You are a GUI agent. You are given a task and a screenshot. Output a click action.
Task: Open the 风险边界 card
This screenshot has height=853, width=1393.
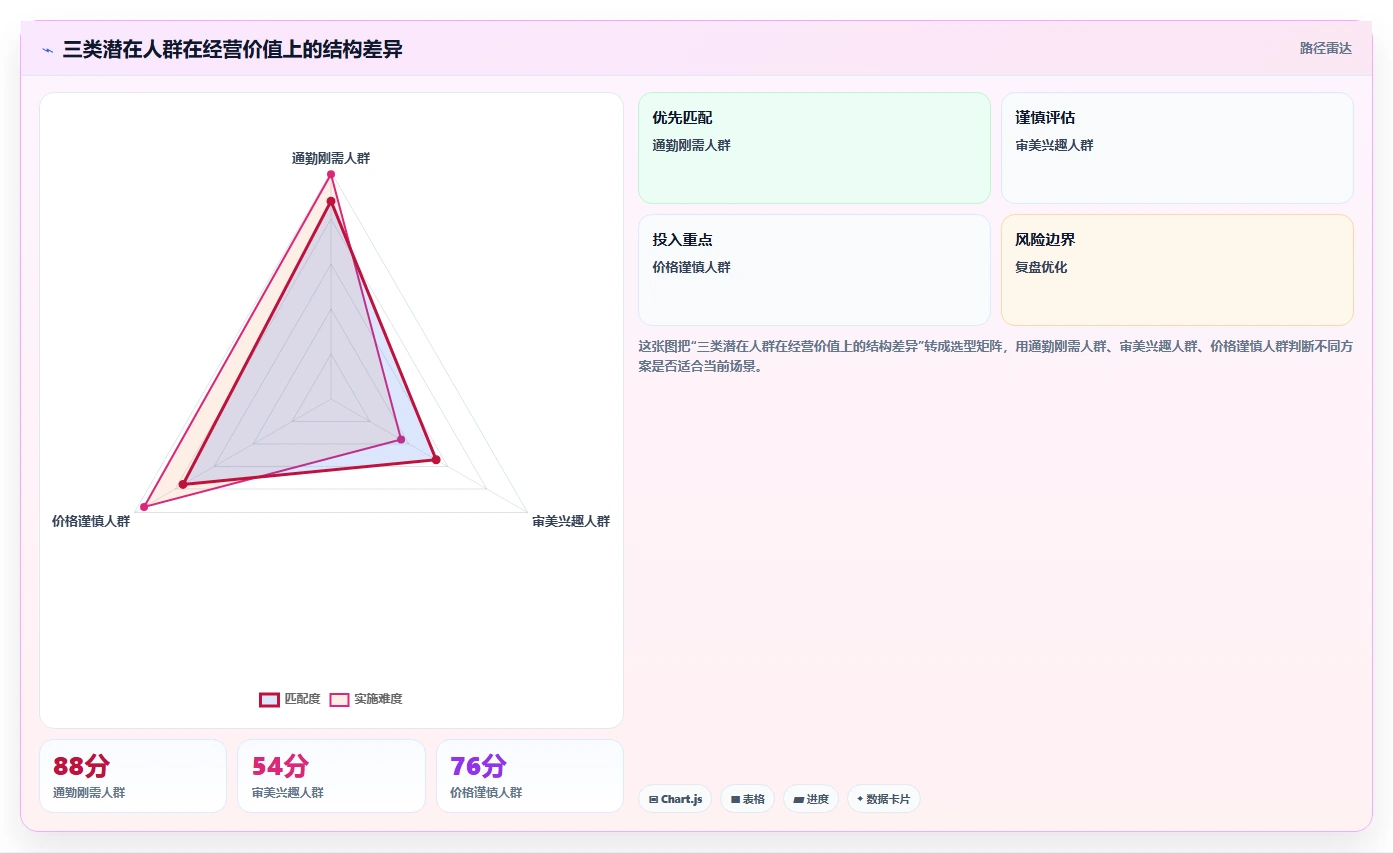click(x=1177, y=270)
